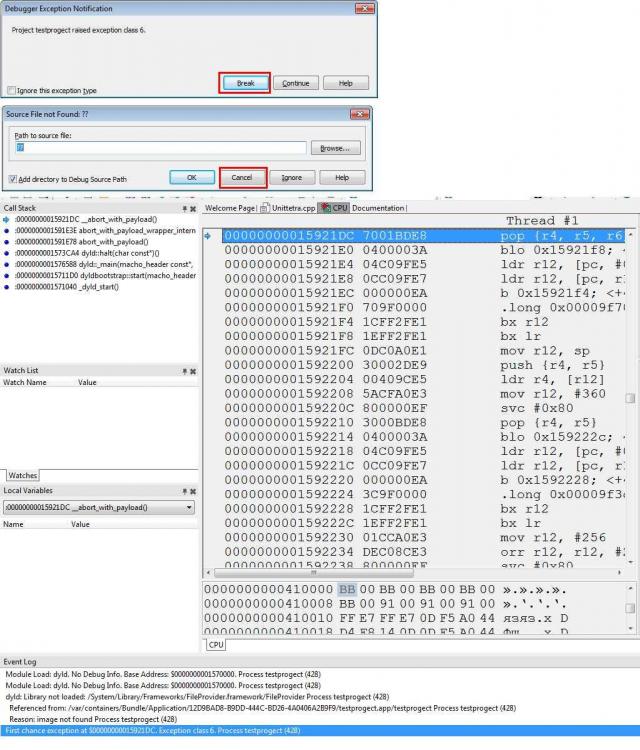
Task: Select the 'mov r12, #360' instruction line
Action: [x=423, y=394]
